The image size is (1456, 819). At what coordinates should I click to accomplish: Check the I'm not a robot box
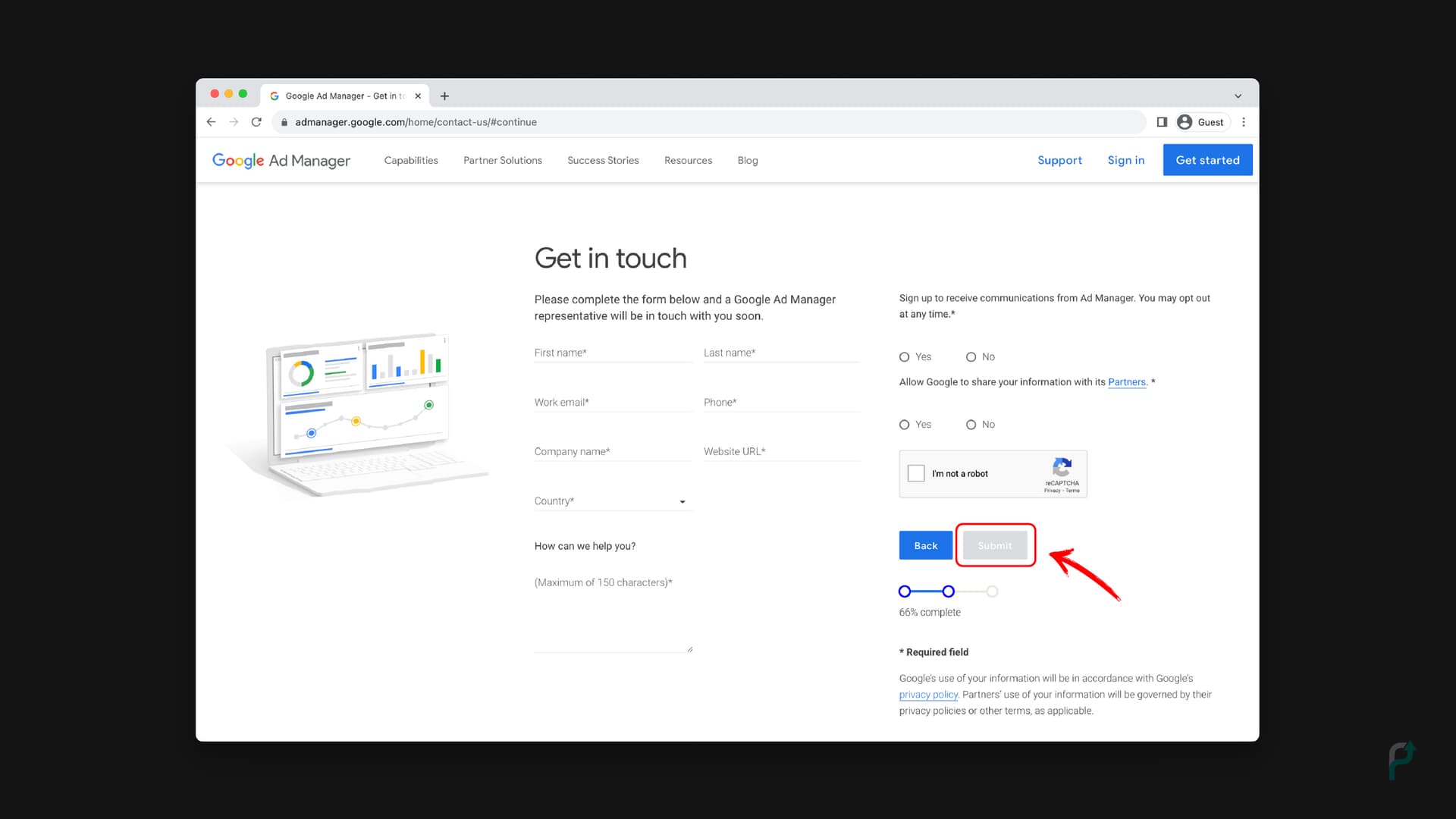(916, 473)
